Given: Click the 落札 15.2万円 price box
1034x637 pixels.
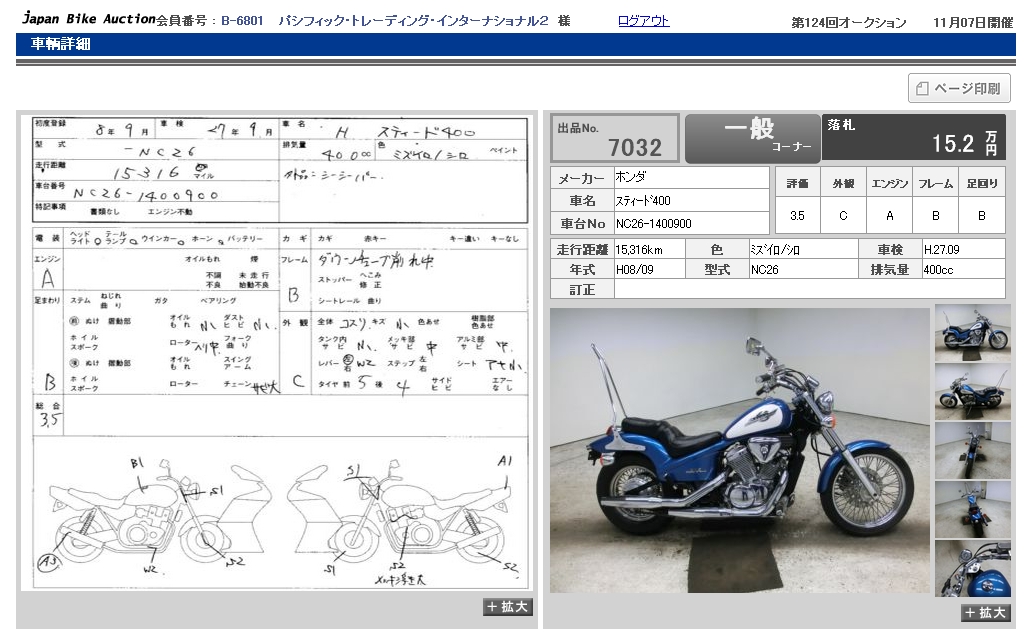Looking at the screenshot, I should click(913, 138).
